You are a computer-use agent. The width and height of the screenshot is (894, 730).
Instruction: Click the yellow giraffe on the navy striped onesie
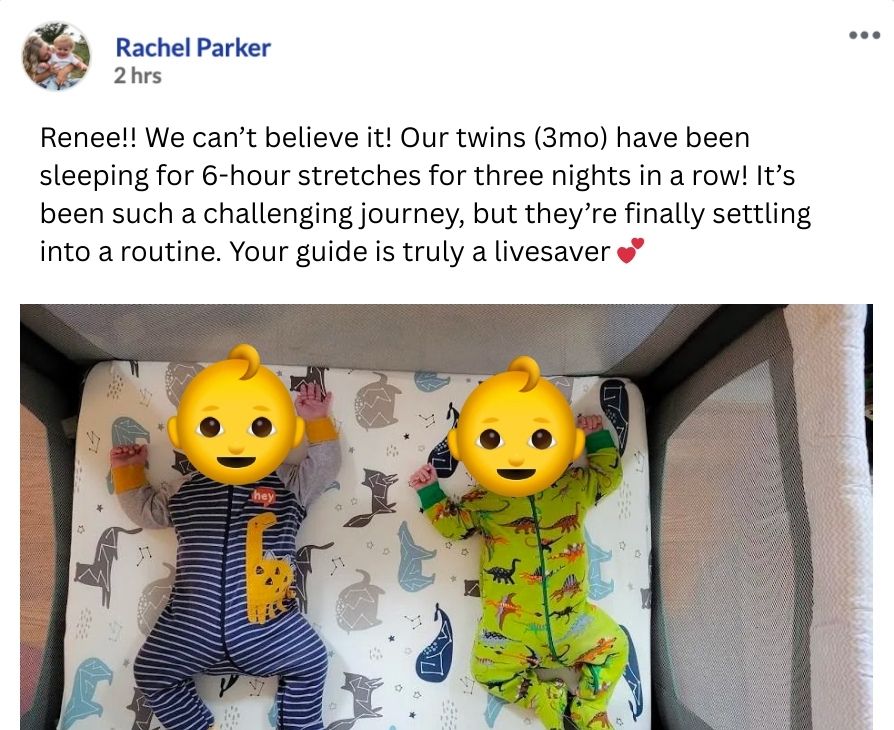coord(267,568)
